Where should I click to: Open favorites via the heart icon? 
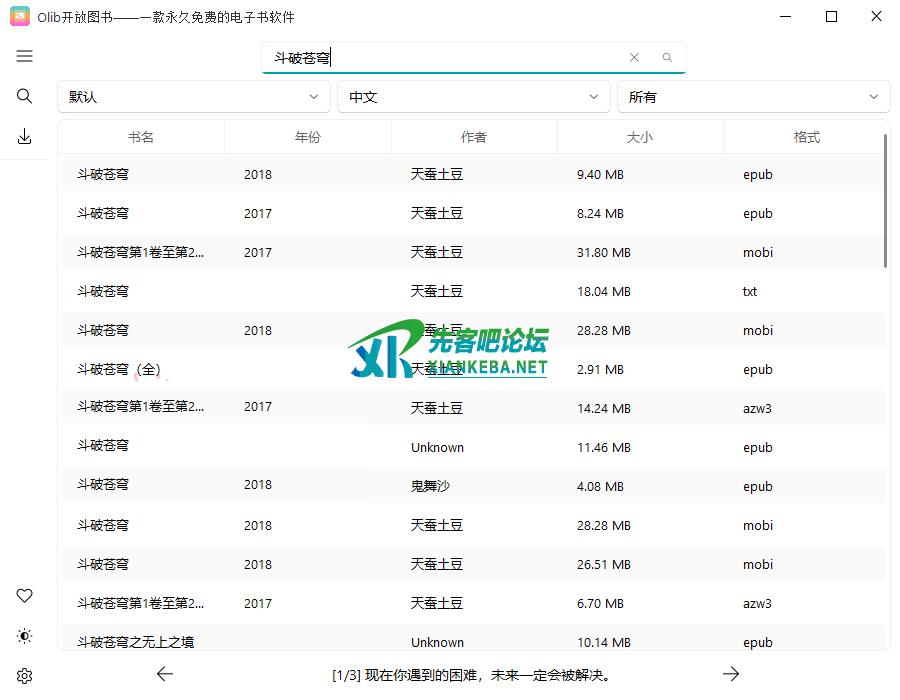(x=25, y=596)
